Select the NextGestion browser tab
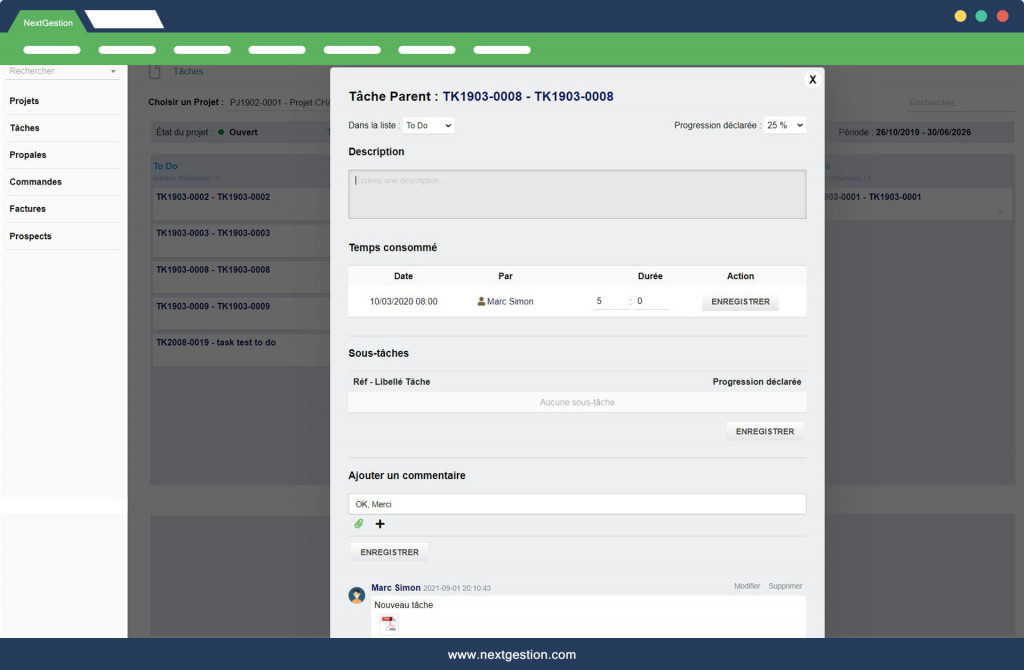Image resolution: width=1024 pixels, height=670 pixels. tap(48, 22)
